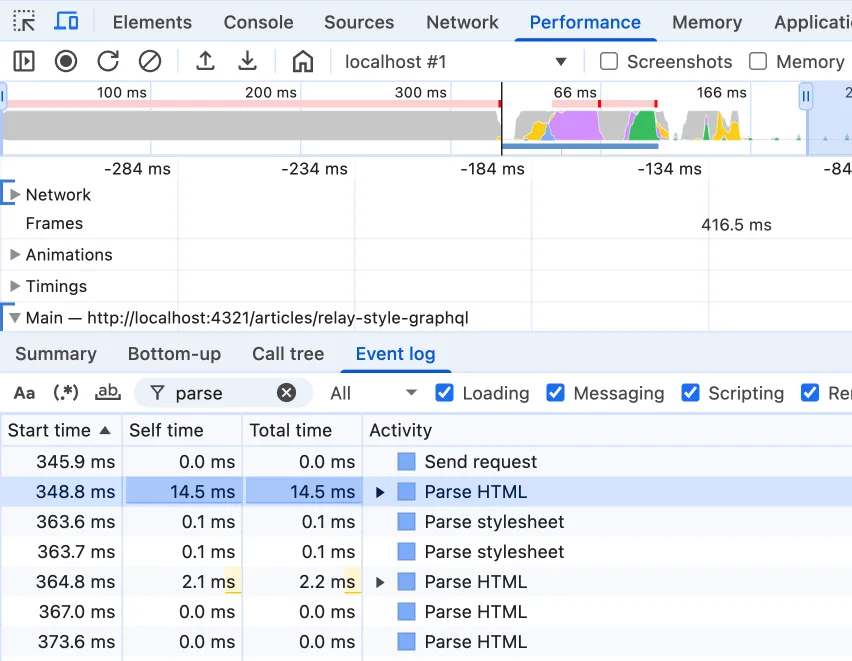Toggle the device toolbar icon
The height and width of the screenshot is (661, 852).
click(x=66, y=21)
